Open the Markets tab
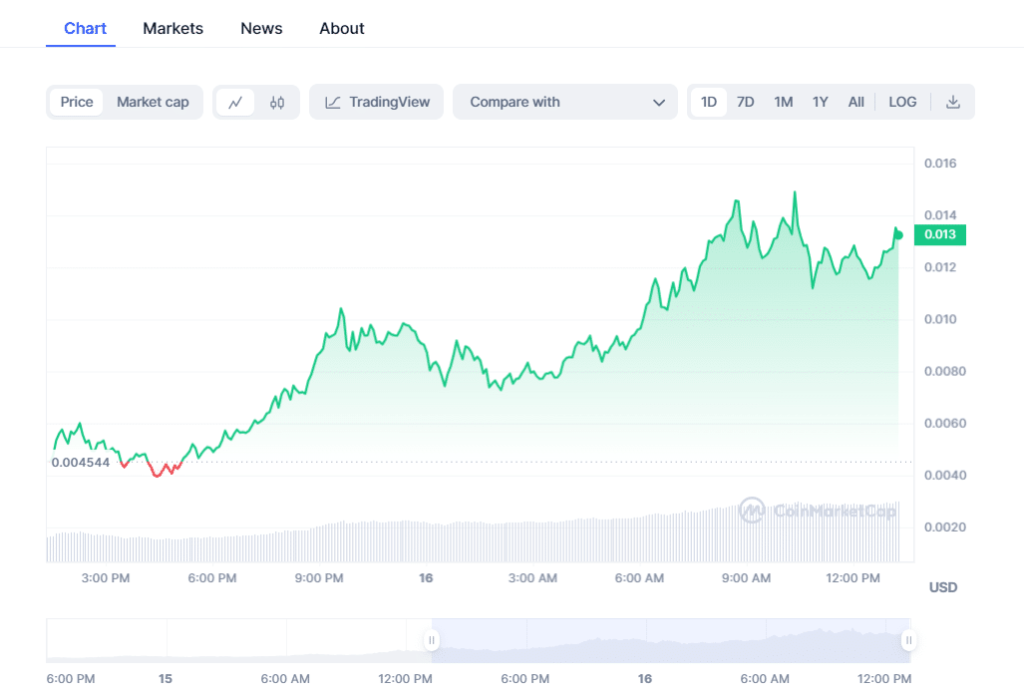This screenshot has width=1024, height=698. click(x=173, y=28)
